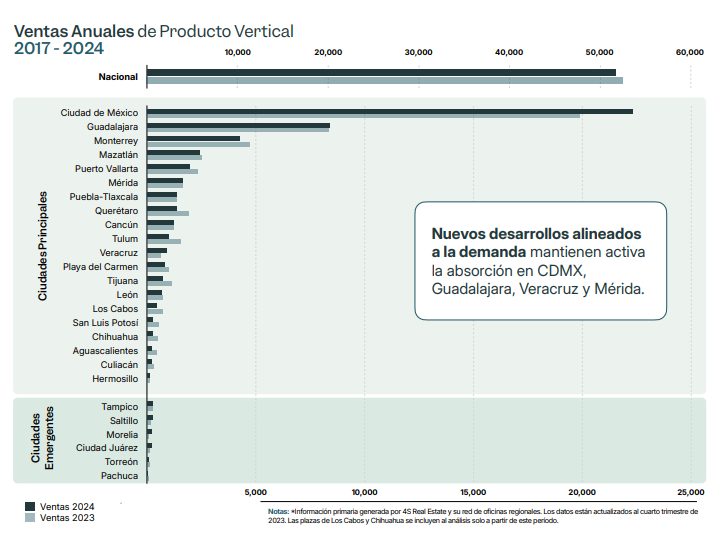Select the Ciudades Emergentes vertical heading
The image size is (722, 544).
pos(43,439)
